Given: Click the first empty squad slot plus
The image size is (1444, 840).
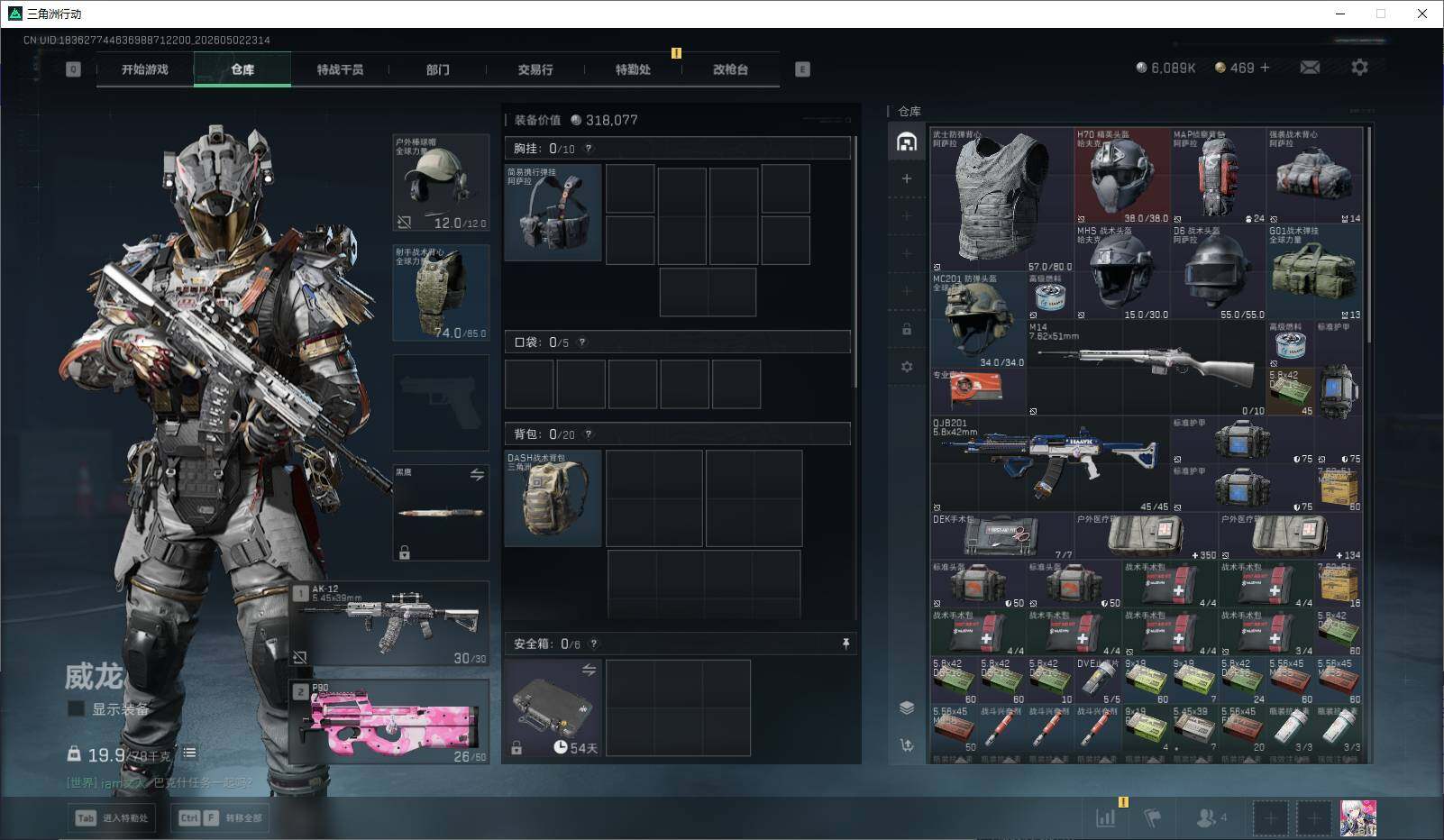Looking at the screenshot, I should [1270, 818].
